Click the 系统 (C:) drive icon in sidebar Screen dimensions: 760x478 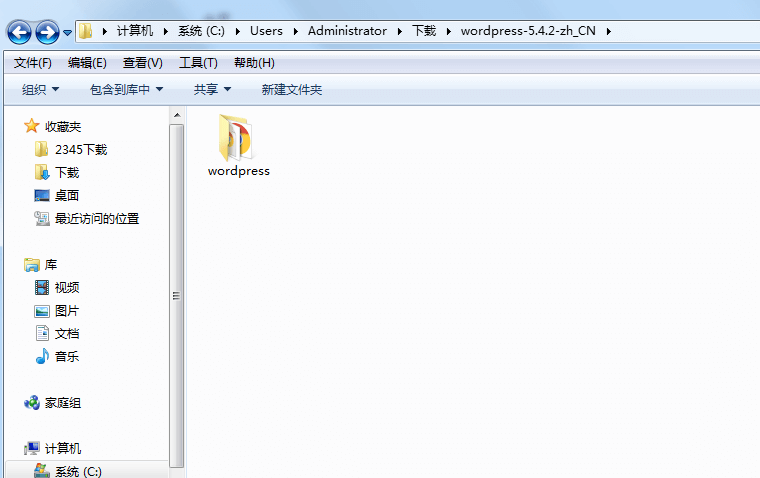(x=42, y=471)
